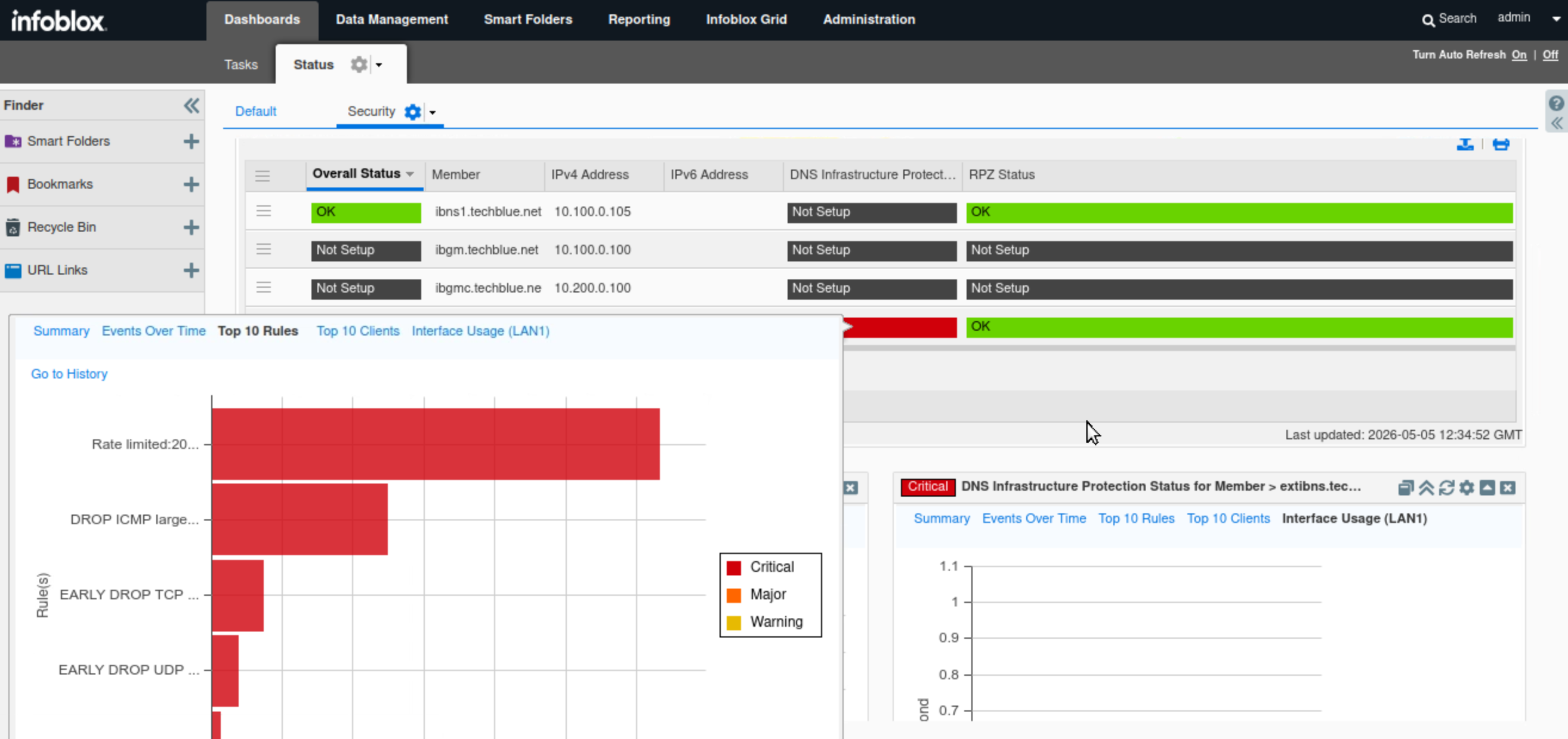Open the Data Management menu
This screenshot has height=739, width=1568.
(x=392, y=20)
